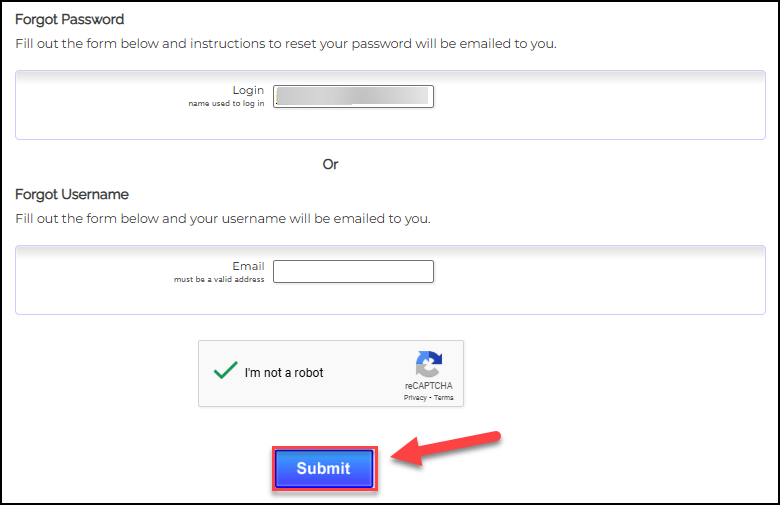Screen dimensions: 780x505
Task: Click the Login field label
Action: [x=248, y=90]
